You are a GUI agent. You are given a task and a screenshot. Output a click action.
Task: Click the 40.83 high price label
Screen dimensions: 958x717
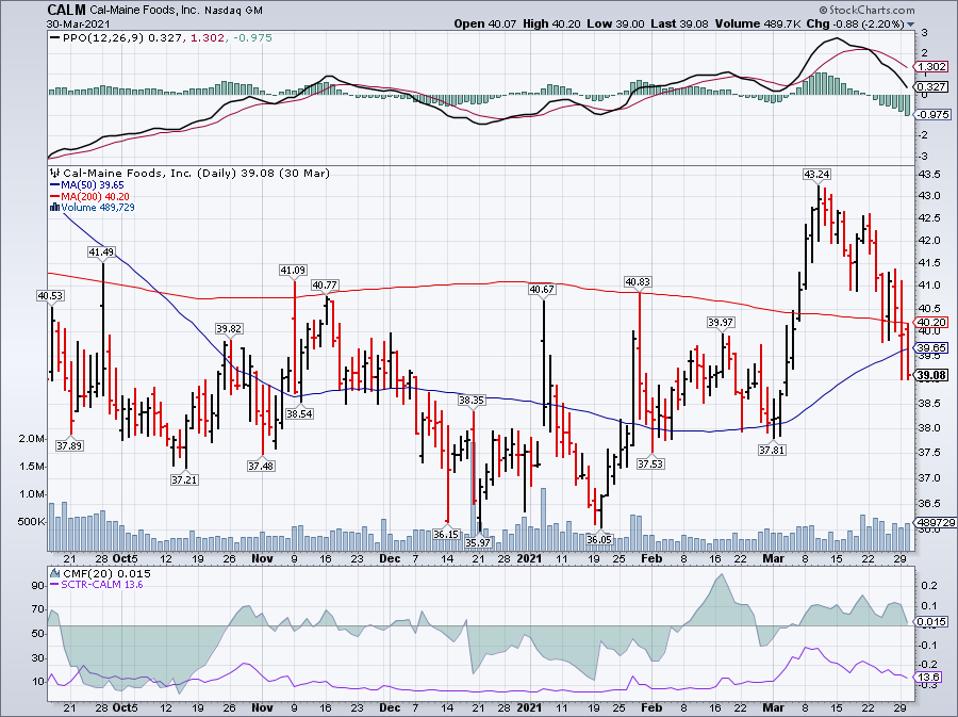click(637, 282)
